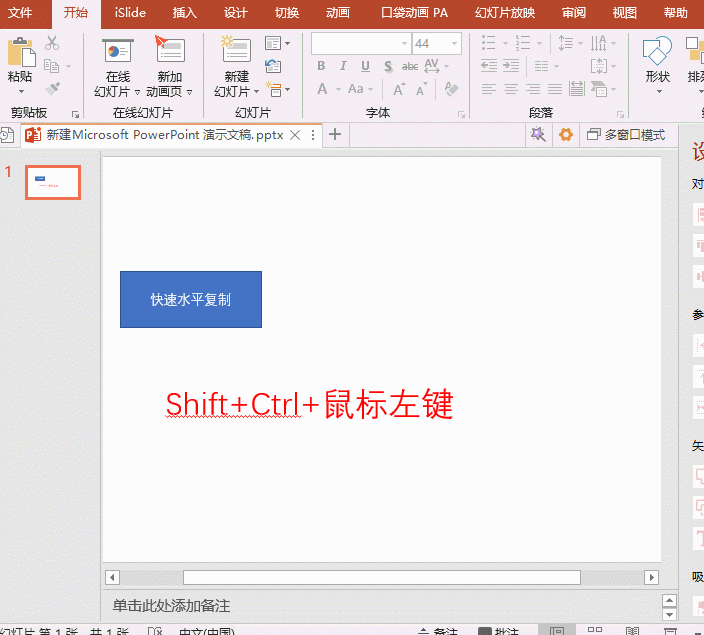Click the Paste (粘贴) clipboard icon
The height and width of the screenshot is (635, 704).
click(20, 54)
